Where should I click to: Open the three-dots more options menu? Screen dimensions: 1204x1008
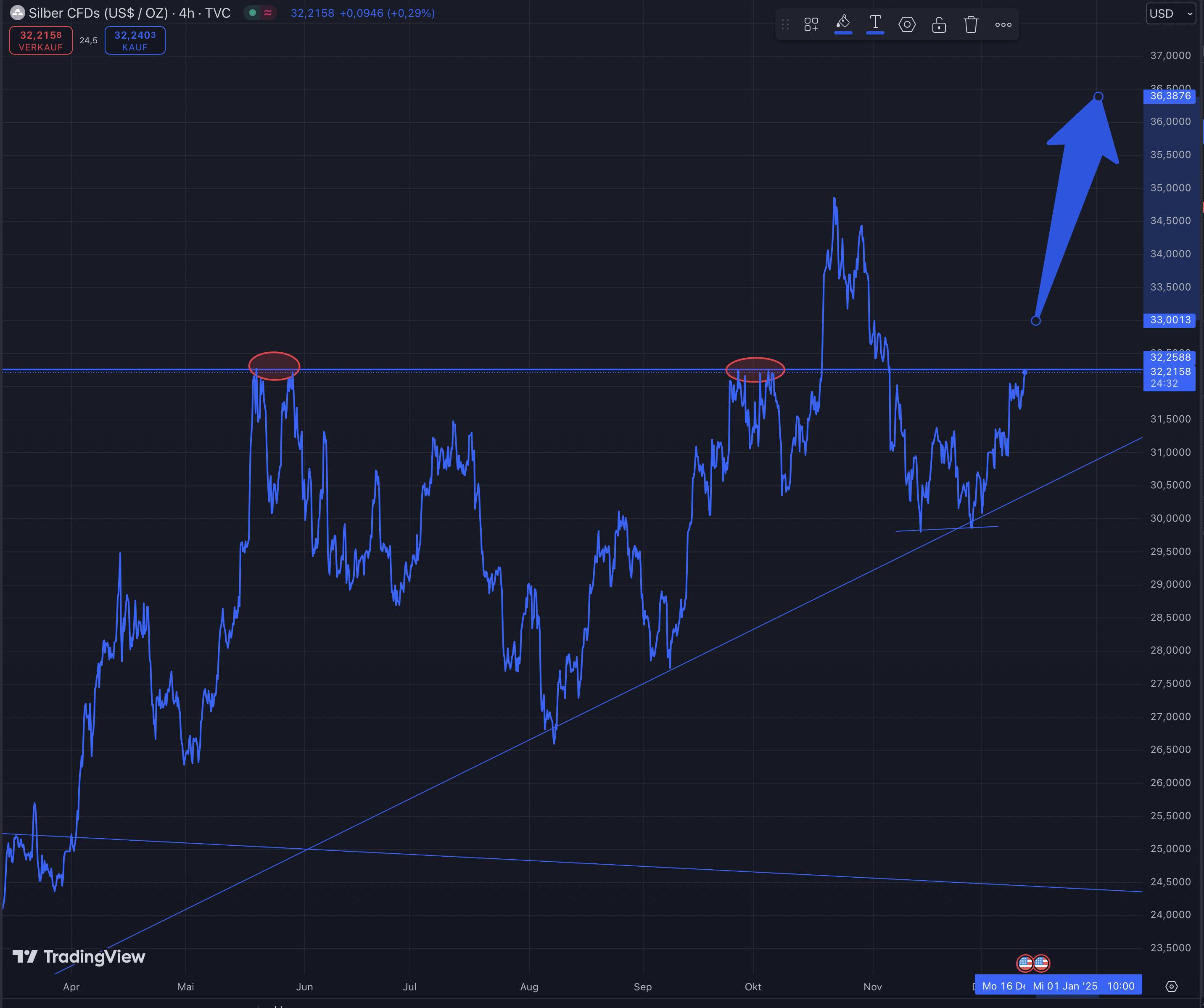click(x=1003, y=25)
